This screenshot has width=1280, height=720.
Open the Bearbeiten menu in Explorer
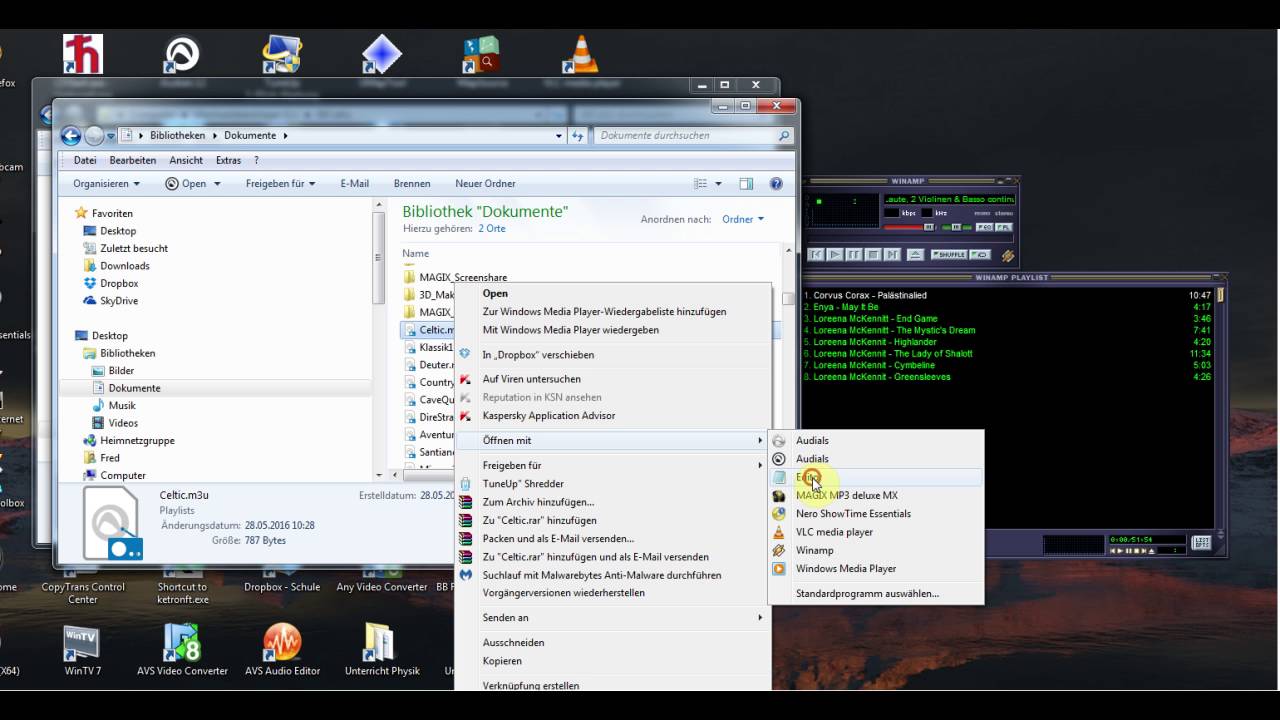pos(133,160)
